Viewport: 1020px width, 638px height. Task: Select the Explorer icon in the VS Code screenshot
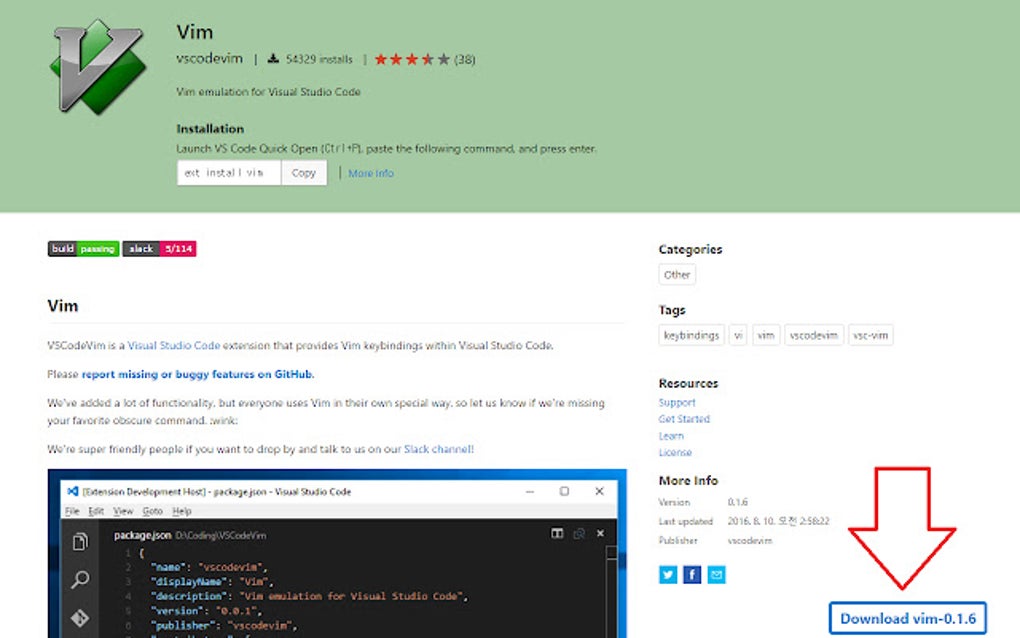(x=81, y=540)
